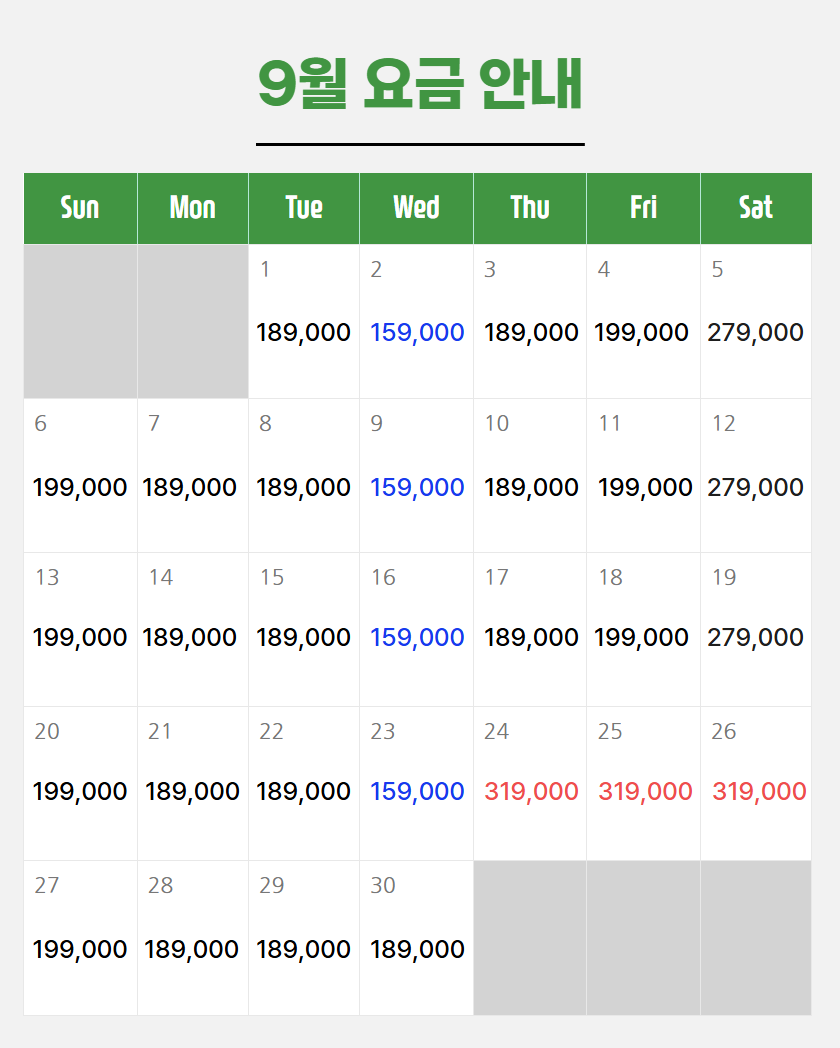Screen dimensions: 840x1048
Task: Click the blue 159,000 price on September 2
Action: (417, 332)
